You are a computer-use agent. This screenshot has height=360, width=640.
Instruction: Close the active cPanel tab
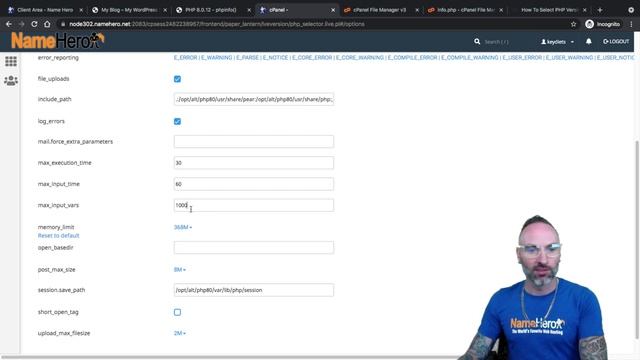tap(333, 10)
